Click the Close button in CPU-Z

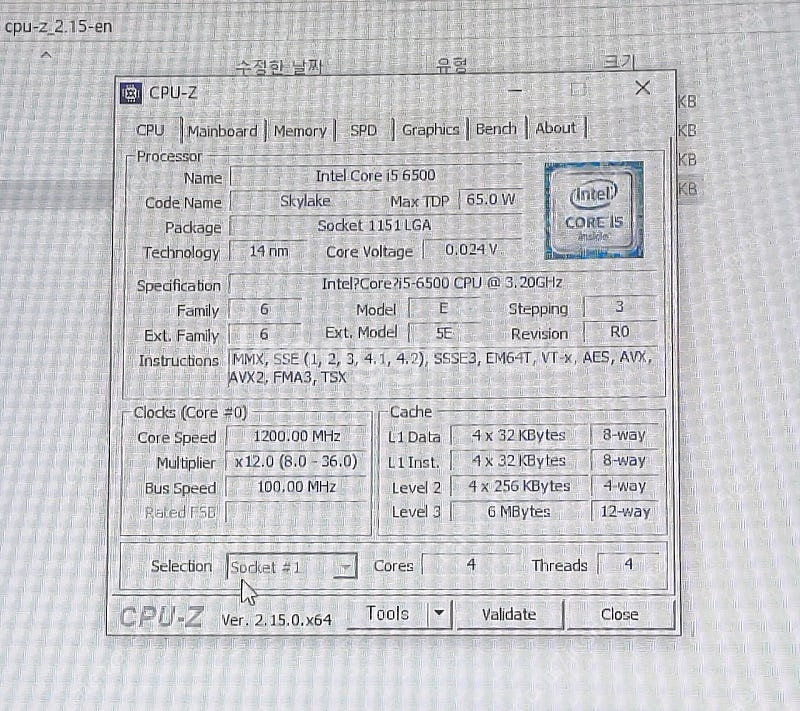(620, 614)
